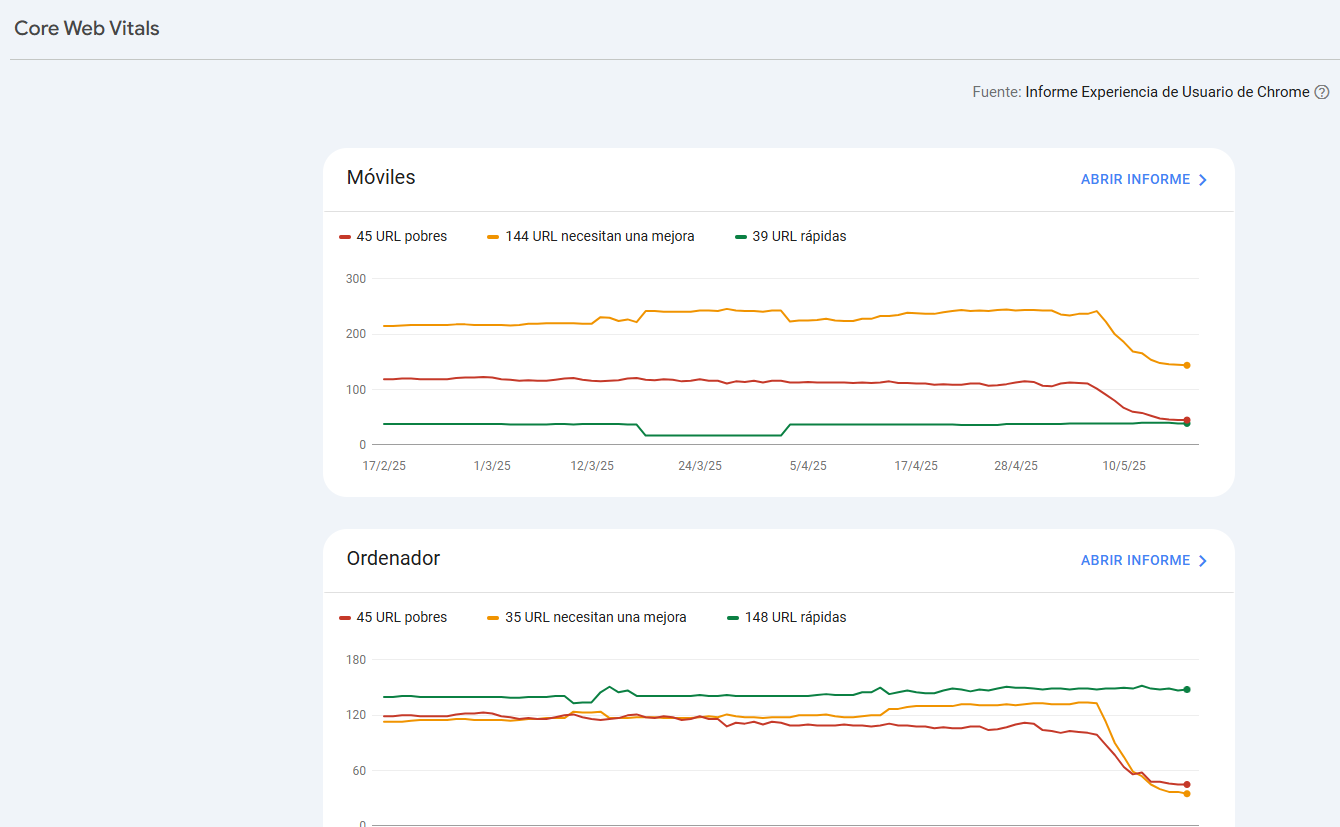Click orange swatch for 144 URL necesitan una mejora
Image resolution: width=1340 pixels, height=827 pixels.
[493, 237]
